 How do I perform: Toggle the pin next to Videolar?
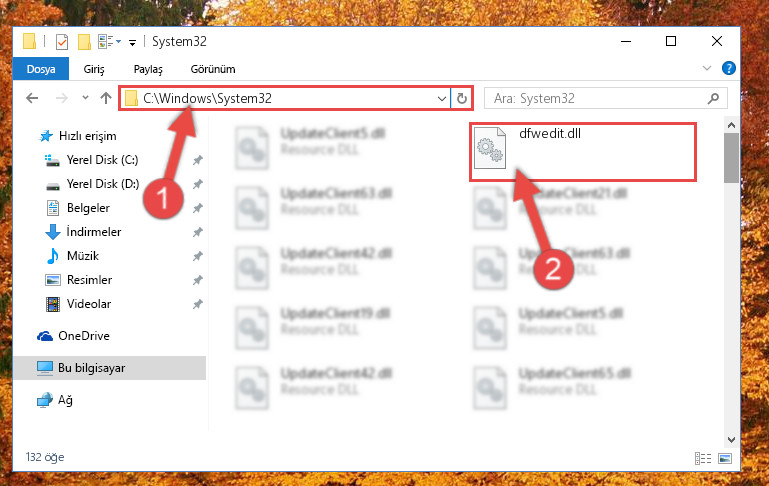coord(198,304)
